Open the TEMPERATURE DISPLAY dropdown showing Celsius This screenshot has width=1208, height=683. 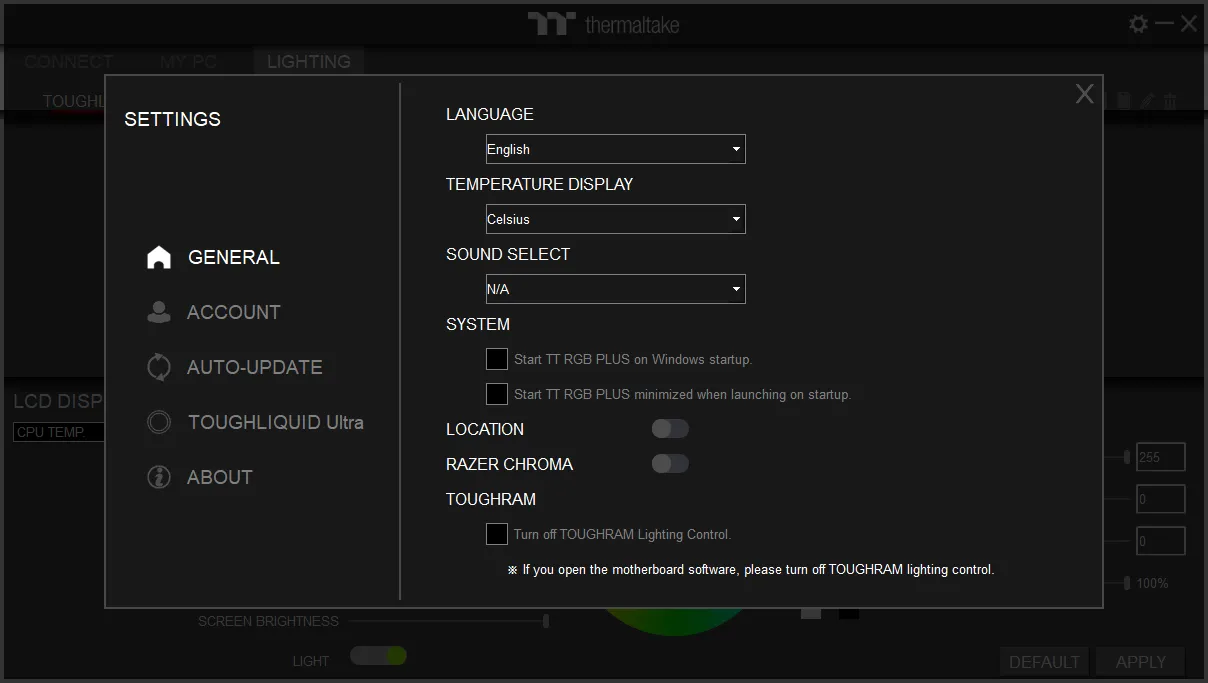point(616,219)
